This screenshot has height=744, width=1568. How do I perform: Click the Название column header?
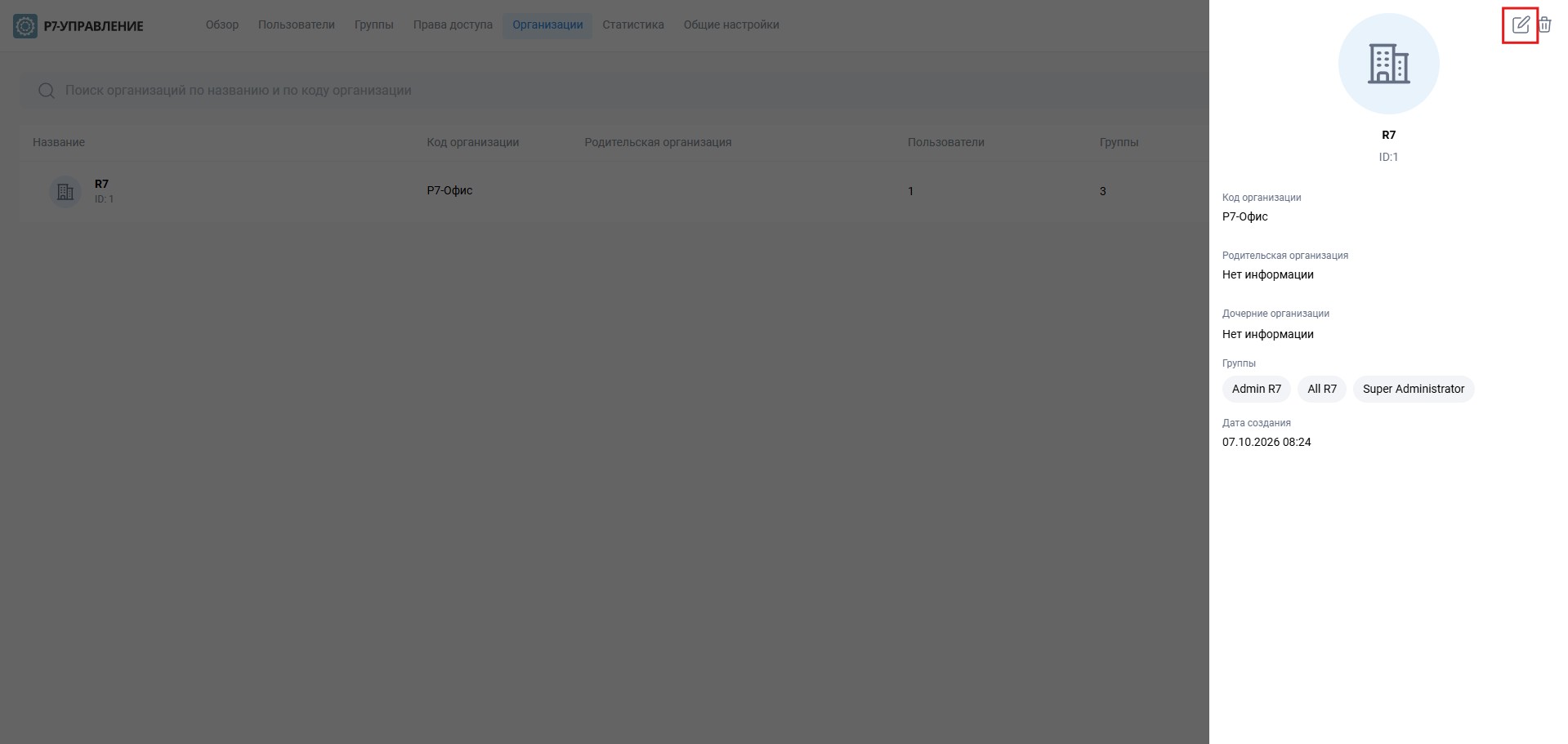(59, 143)
